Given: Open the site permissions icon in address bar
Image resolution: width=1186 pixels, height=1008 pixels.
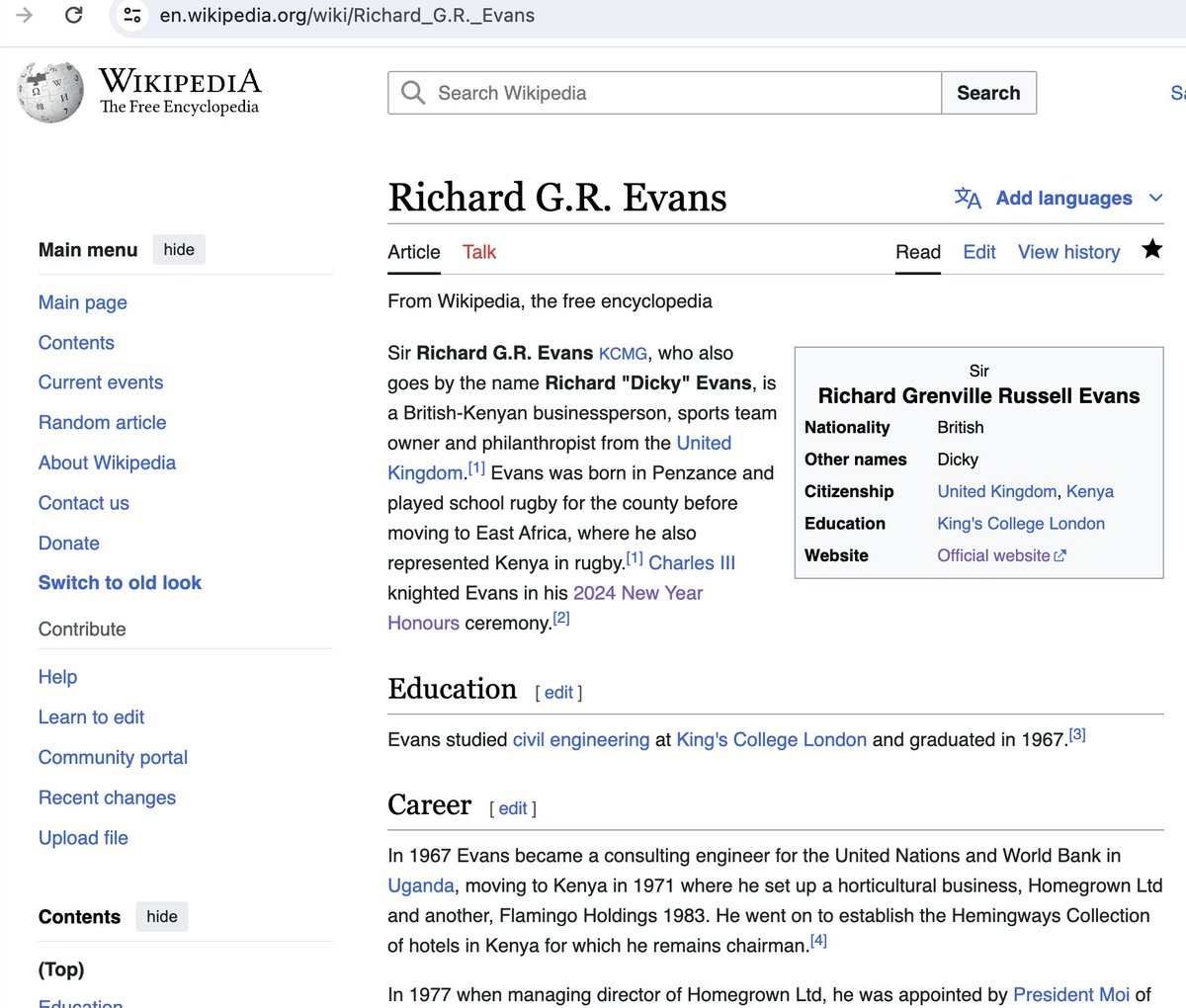Looking at the screenshot, I should click(131, 15).
